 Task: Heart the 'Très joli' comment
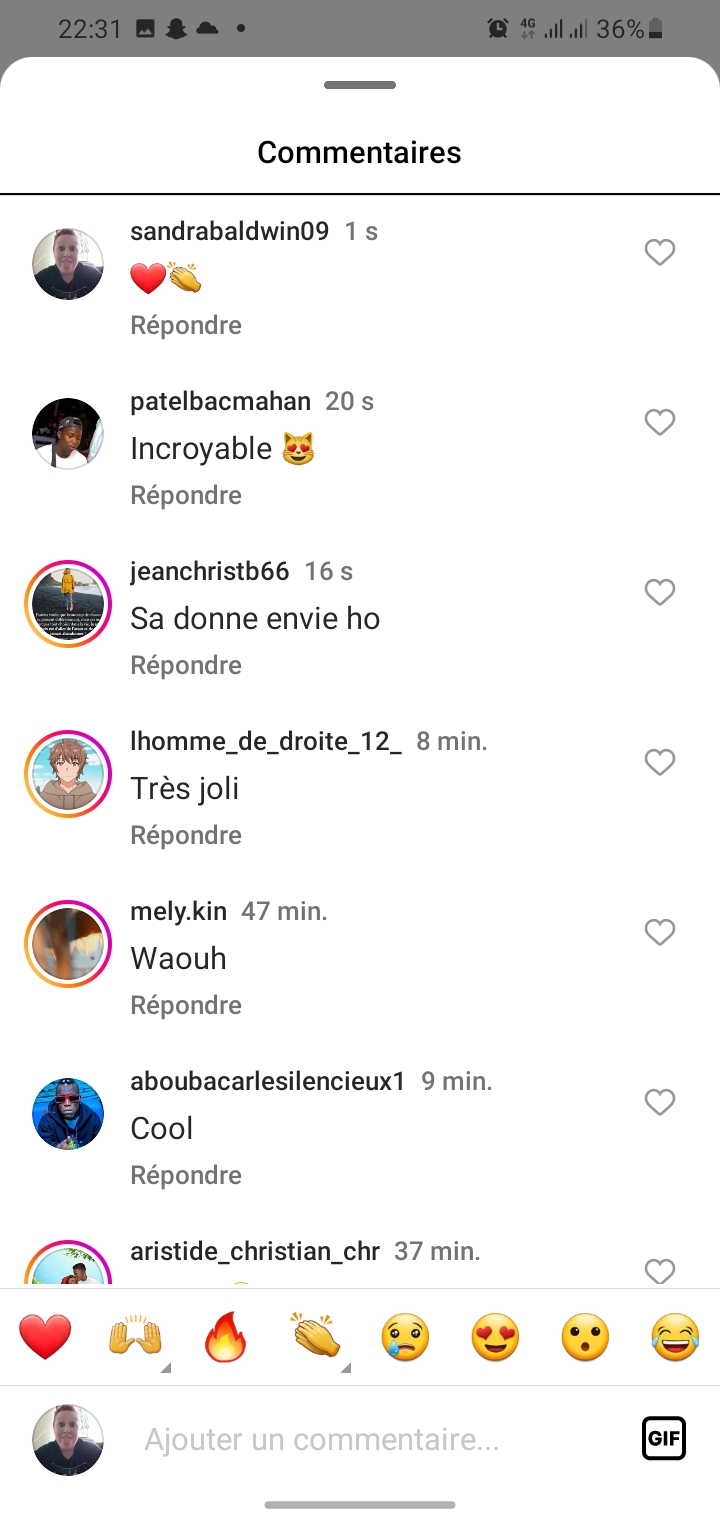point(659,763)
